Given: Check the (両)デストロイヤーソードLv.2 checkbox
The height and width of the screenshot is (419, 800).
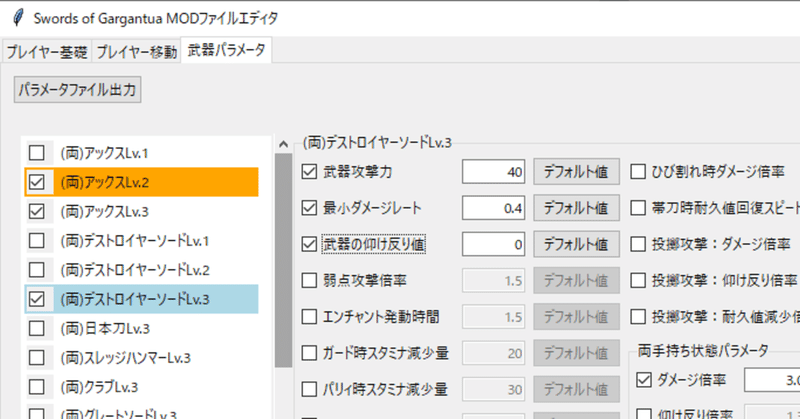Looking at the screenshot, I should (x=37, y=269).
